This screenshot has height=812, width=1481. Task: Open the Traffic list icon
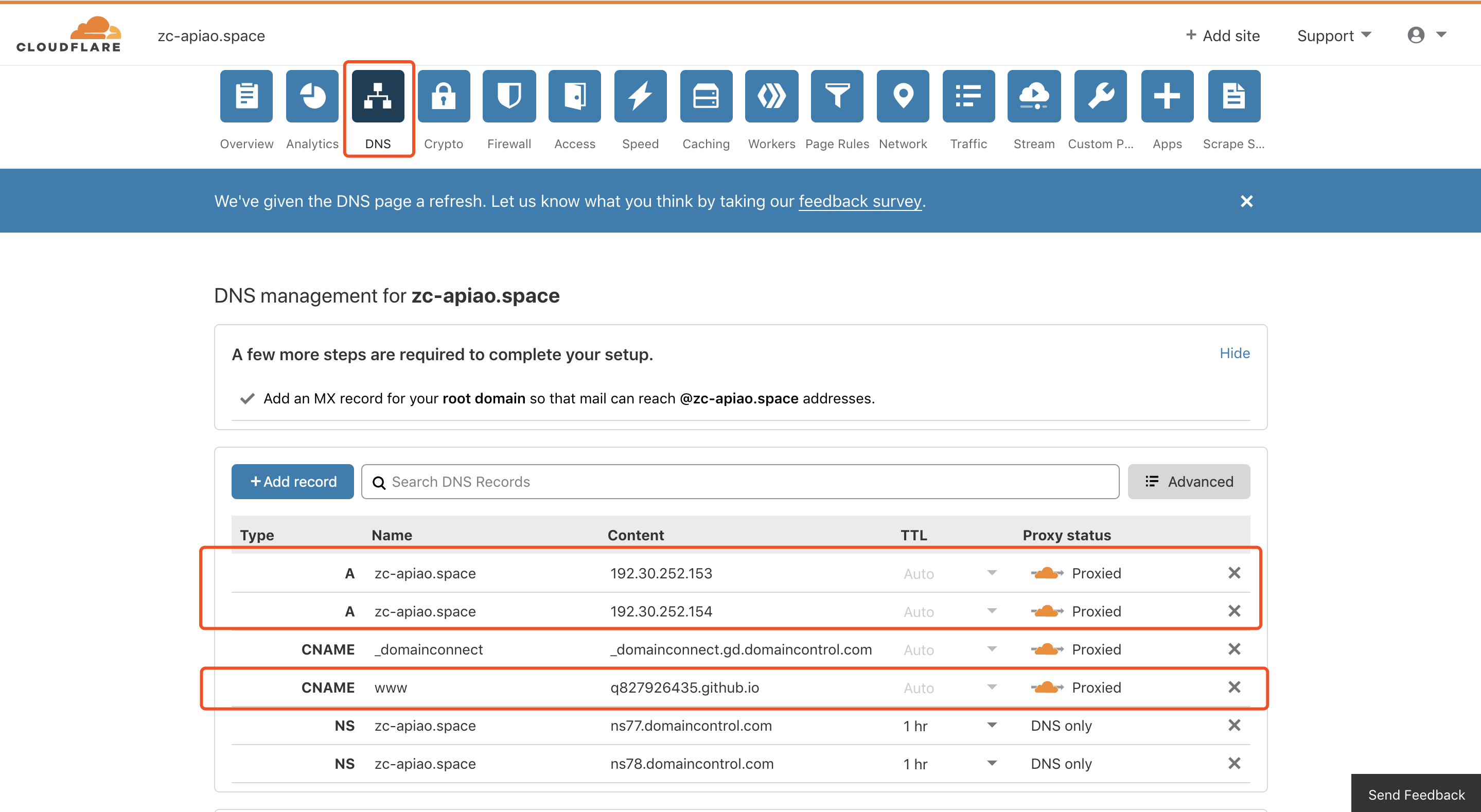pos(969,96)
